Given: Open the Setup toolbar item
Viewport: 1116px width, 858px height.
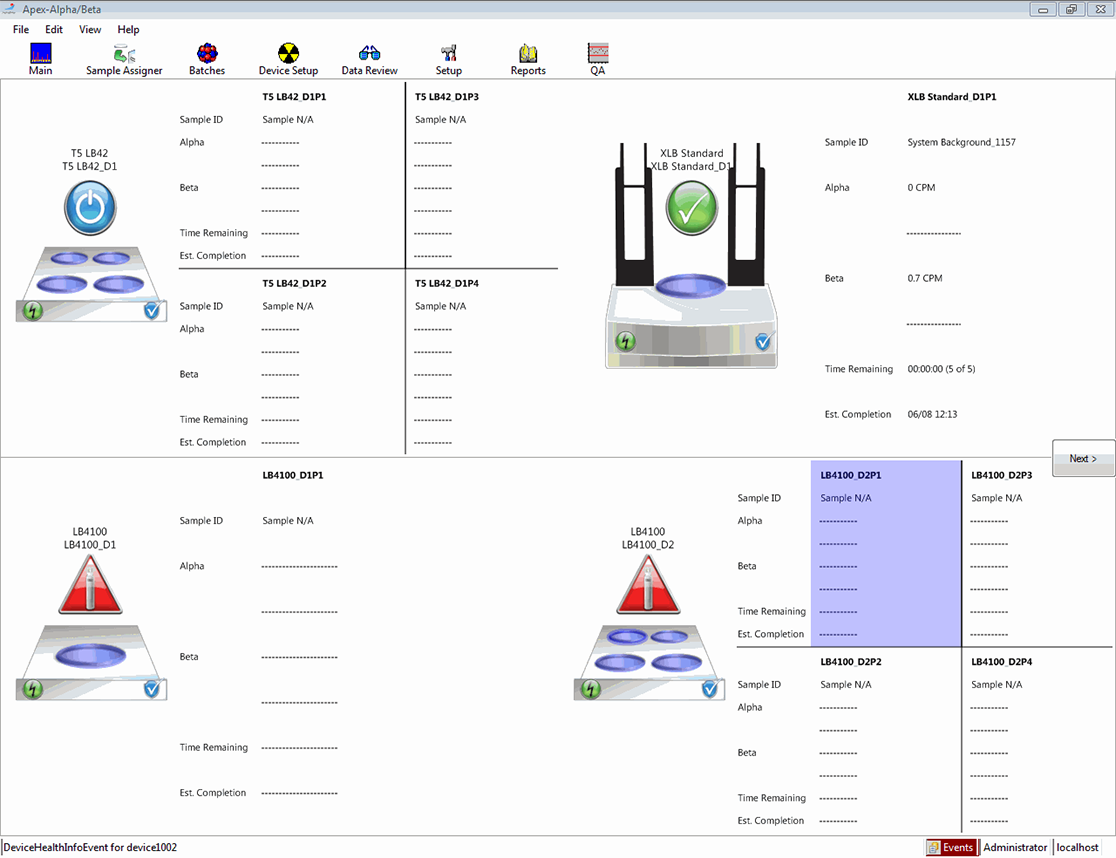Looking at the screenshot, I should tap(448, 59).
